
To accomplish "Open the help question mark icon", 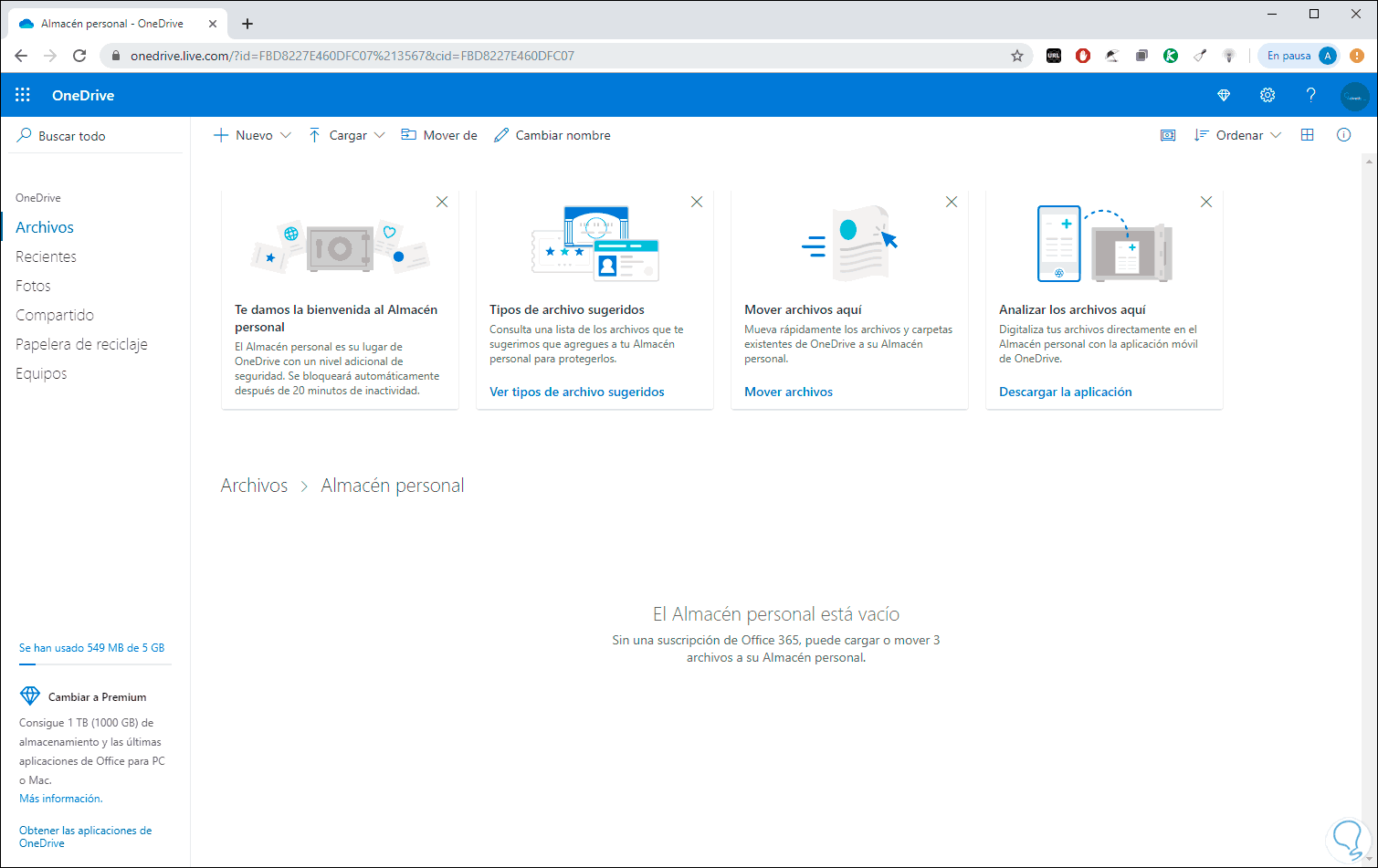I will pyautogui.click(x=1311, y=95).
